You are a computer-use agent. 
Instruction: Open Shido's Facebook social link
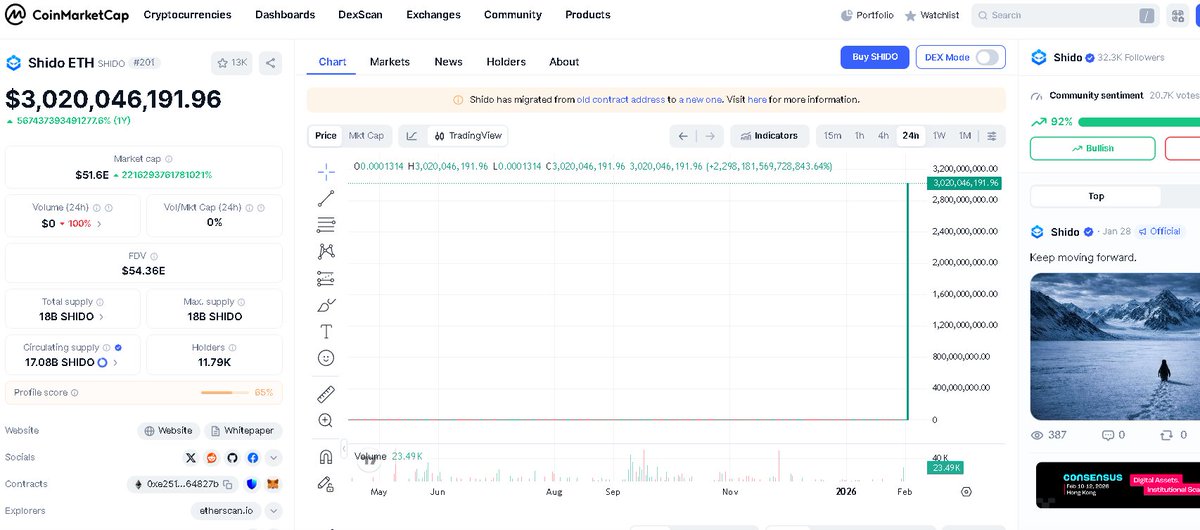click(253, 458)
